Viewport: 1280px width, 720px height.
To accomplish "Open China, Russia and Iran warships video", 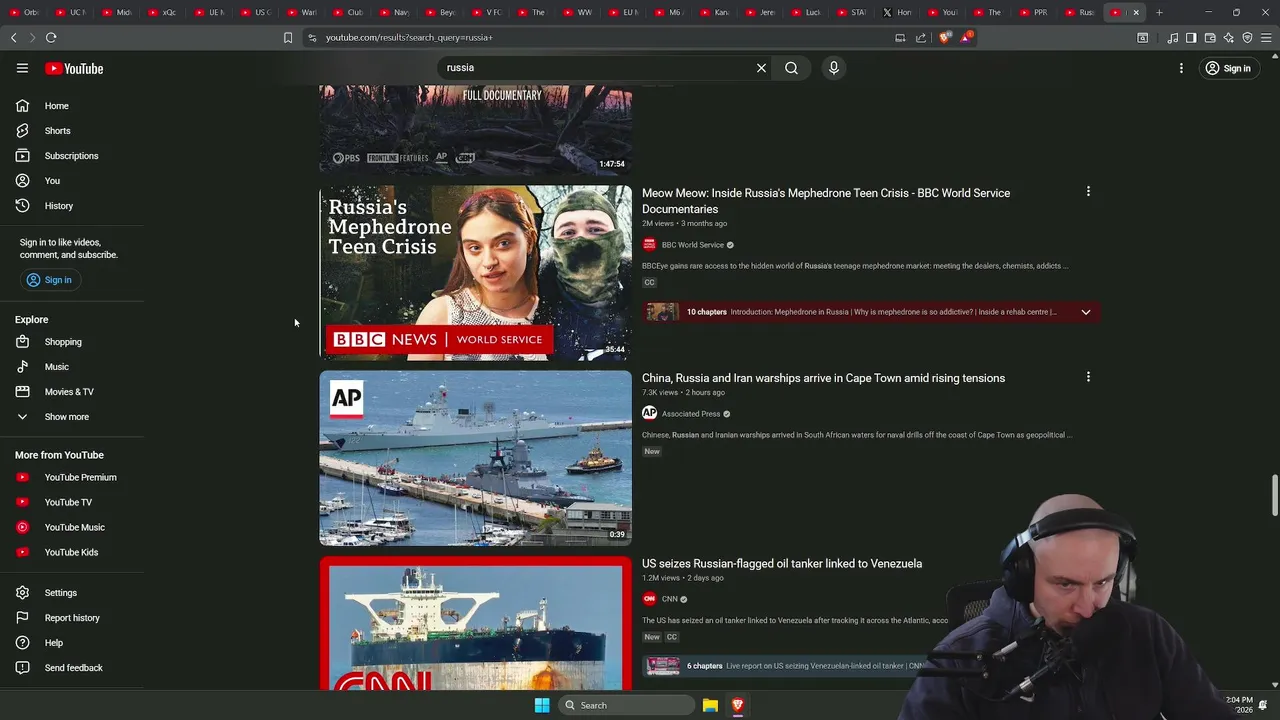I will point(823,378).
